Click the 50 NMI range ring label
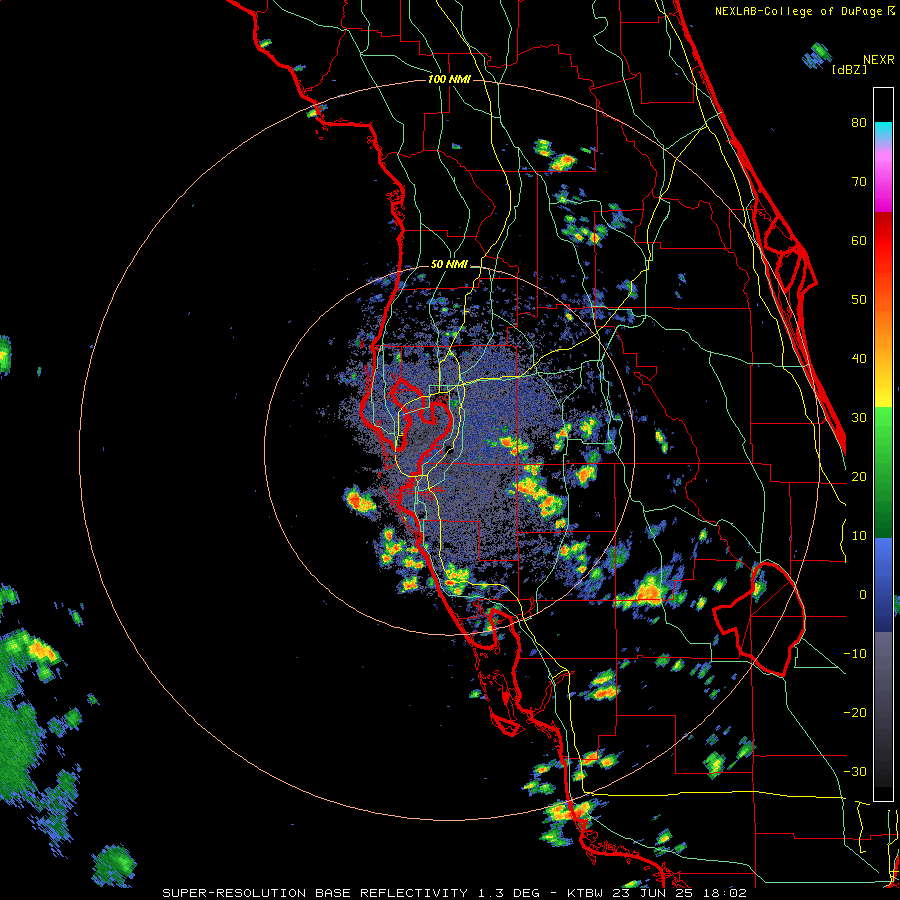The width and height of the screenshot is (900, 900). pyautogui.click(x=449, y=265)
